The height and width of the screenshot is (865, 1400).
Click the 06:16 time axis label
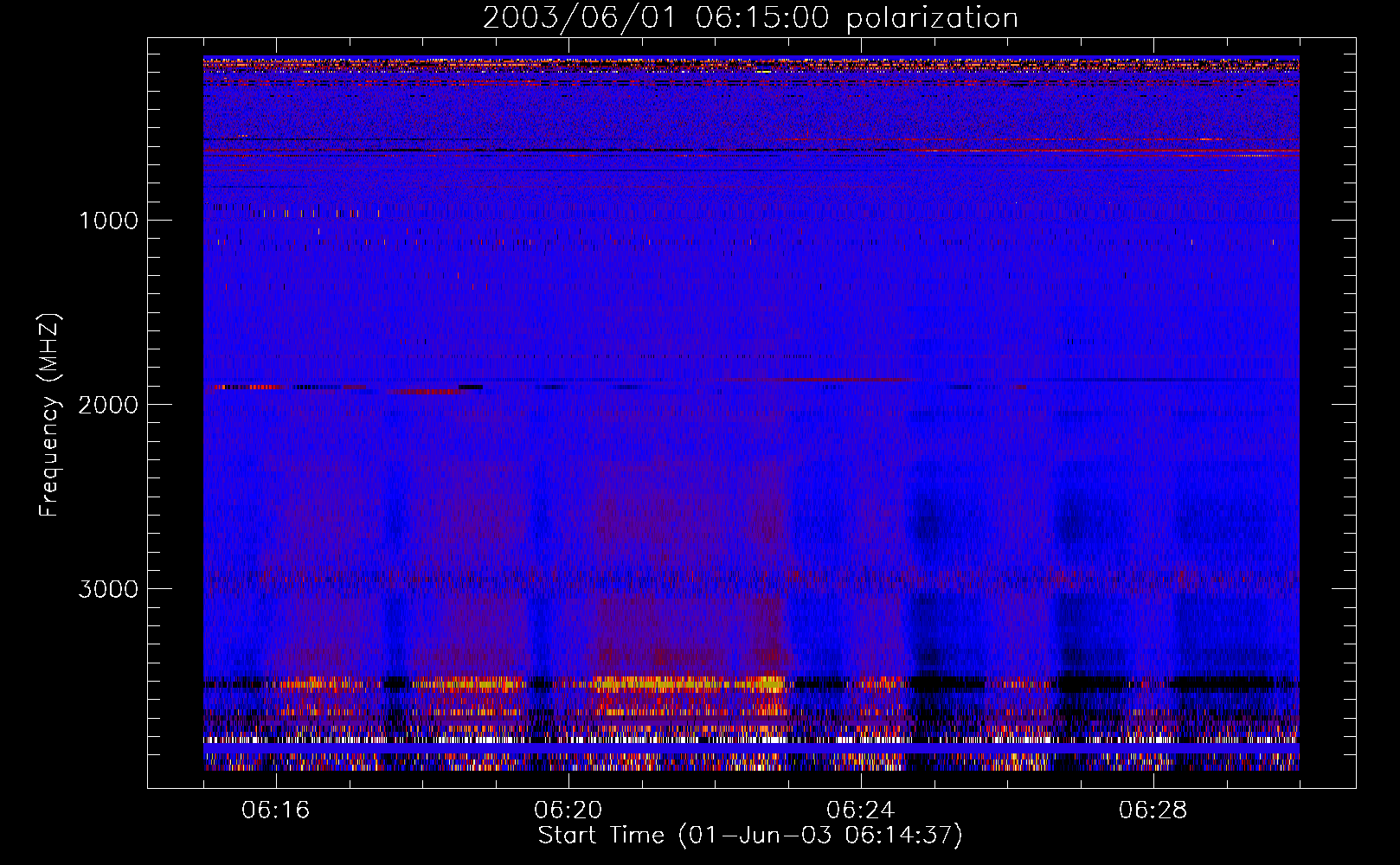pyautogui.click(x=276, y=811)
